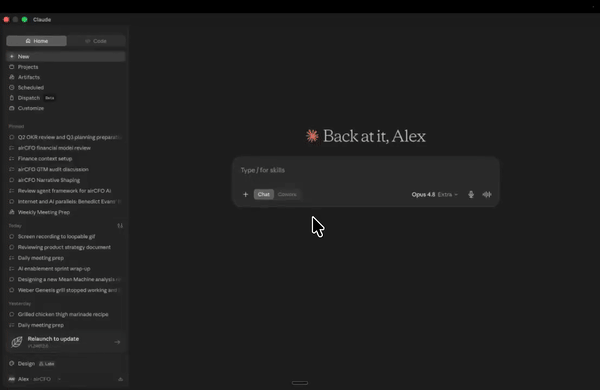
Task: Open Internet and AI parallels chat
Action: (66, 201)
